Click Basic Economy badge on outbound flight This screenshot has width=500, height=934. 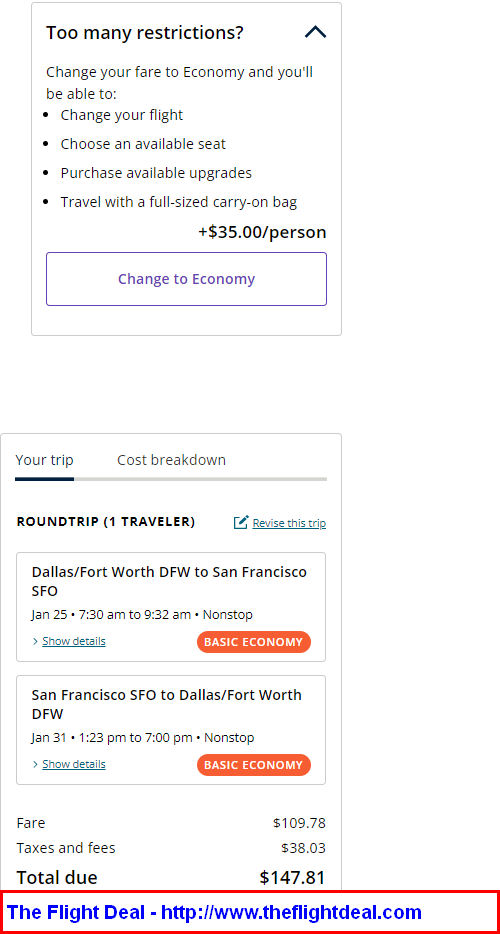tap(254, 642)
